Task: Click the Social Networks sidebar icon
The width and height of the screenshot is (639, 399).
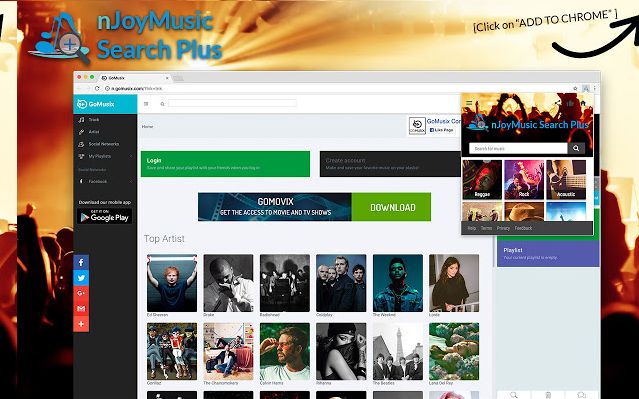Action: (81, 144)
